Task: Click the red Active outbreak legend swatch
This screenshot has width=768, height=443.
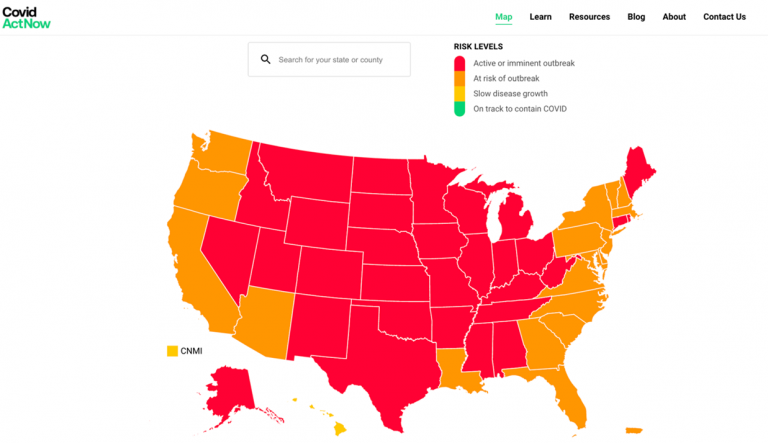Action: click(459, 63)
